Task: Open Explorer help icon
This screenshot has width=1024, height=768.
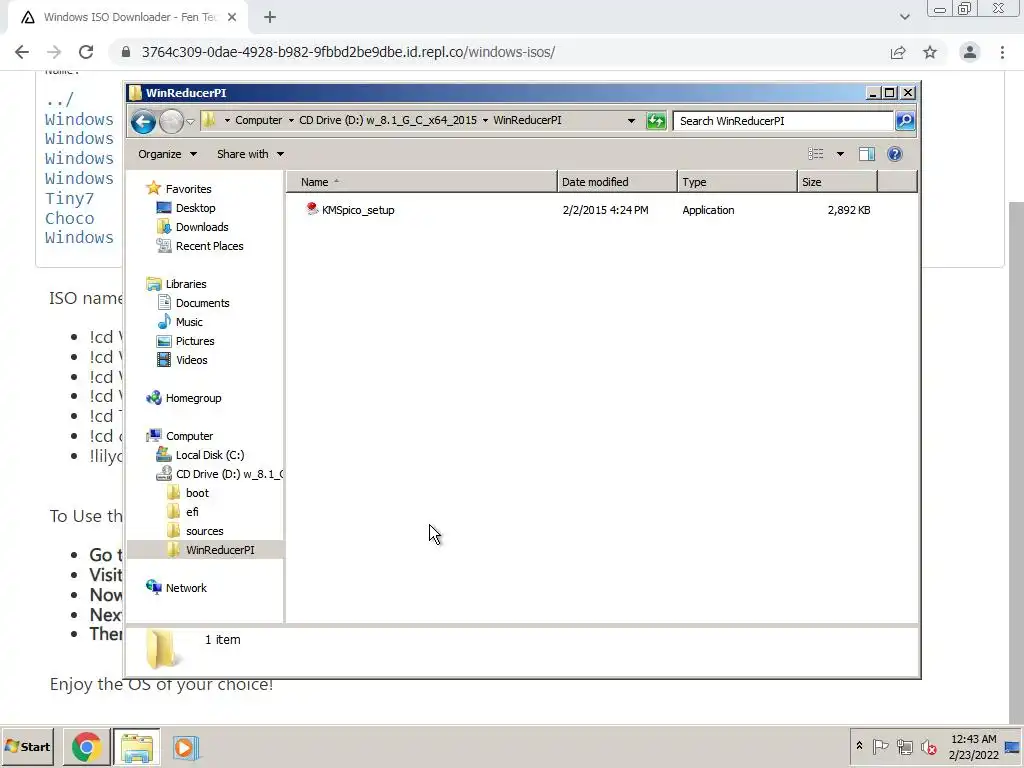Action: point(895,154)
